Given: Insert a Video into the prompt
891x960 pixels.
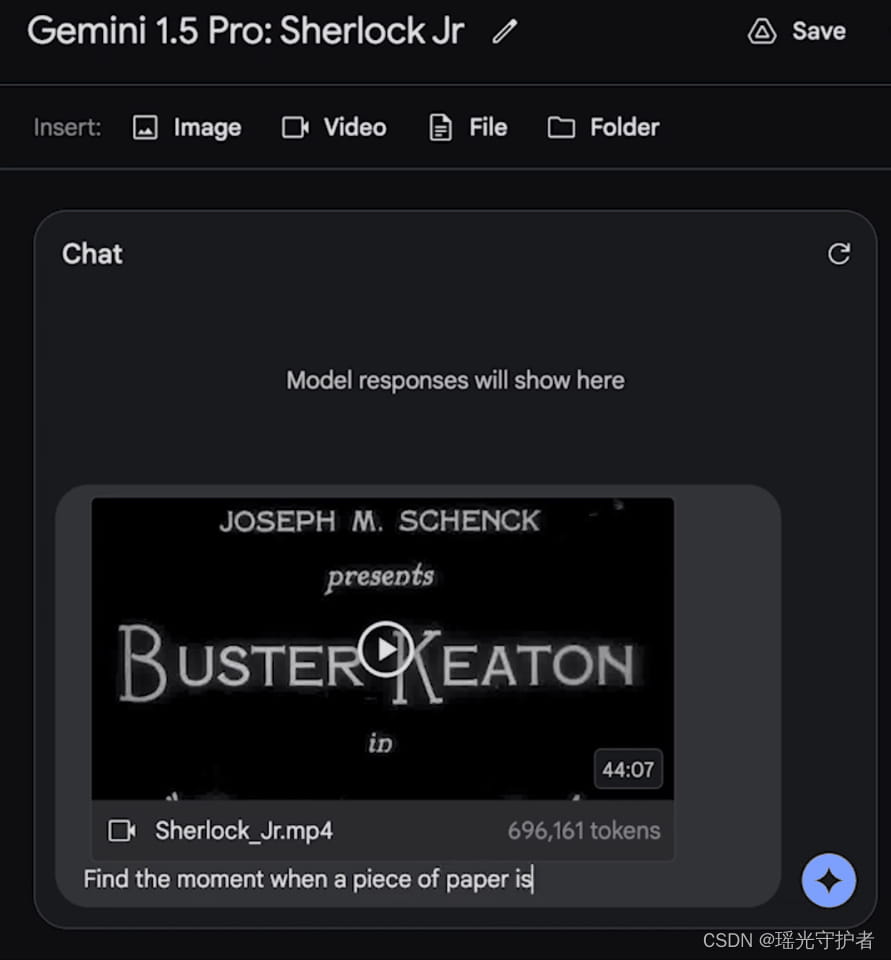Looking at the screenshot, I should [x=334, y=127].
